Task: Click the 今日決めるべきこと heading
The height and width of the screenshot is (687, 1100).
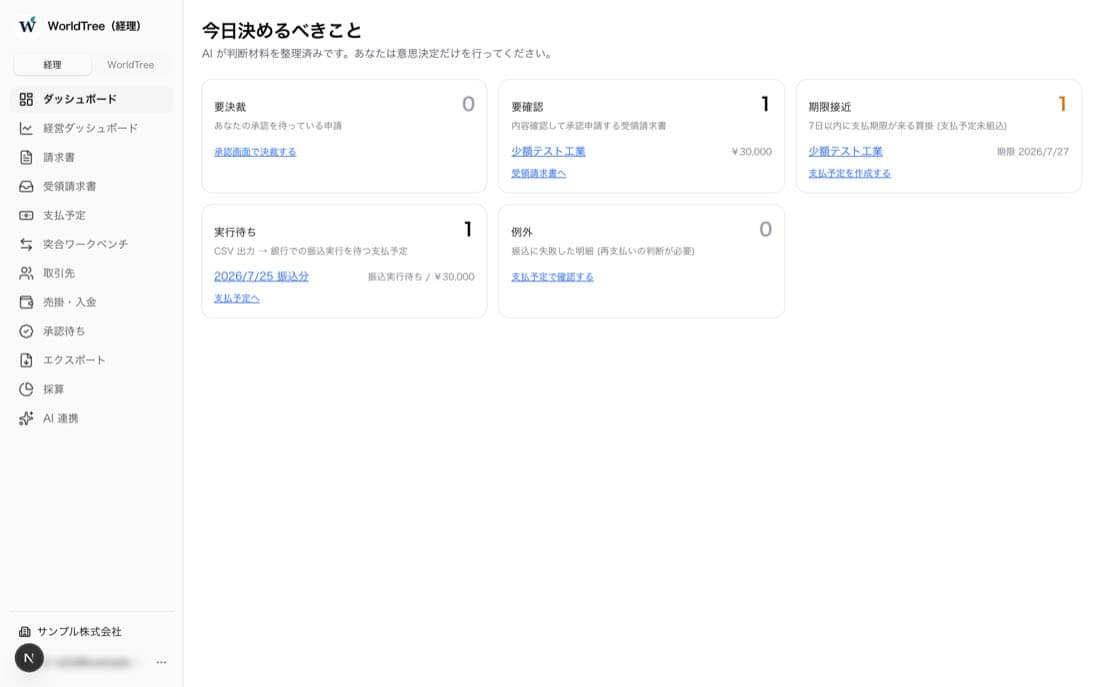Action: coord(282,30)
